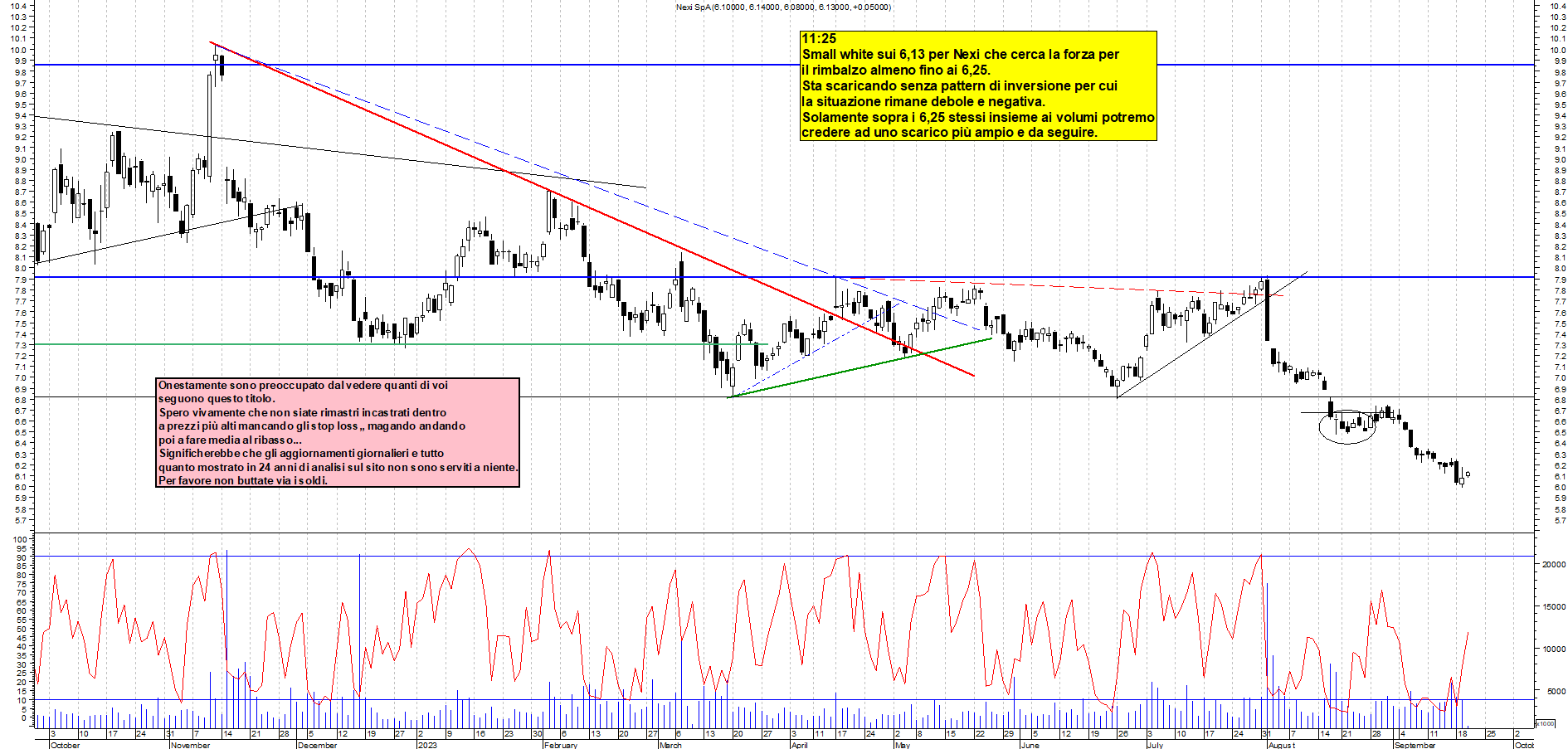Viewport: 1568px width, 749px height.
Task: Click the 'July' month label
Action: coord(1155,745)
